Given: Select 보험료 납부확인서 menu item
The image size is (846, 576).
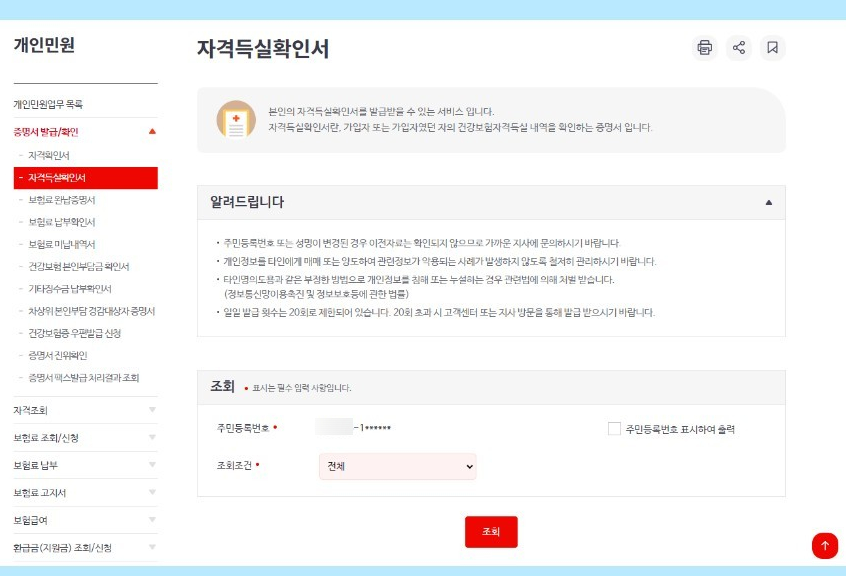Looking at the screenshot, I should (x=69, y=222).
